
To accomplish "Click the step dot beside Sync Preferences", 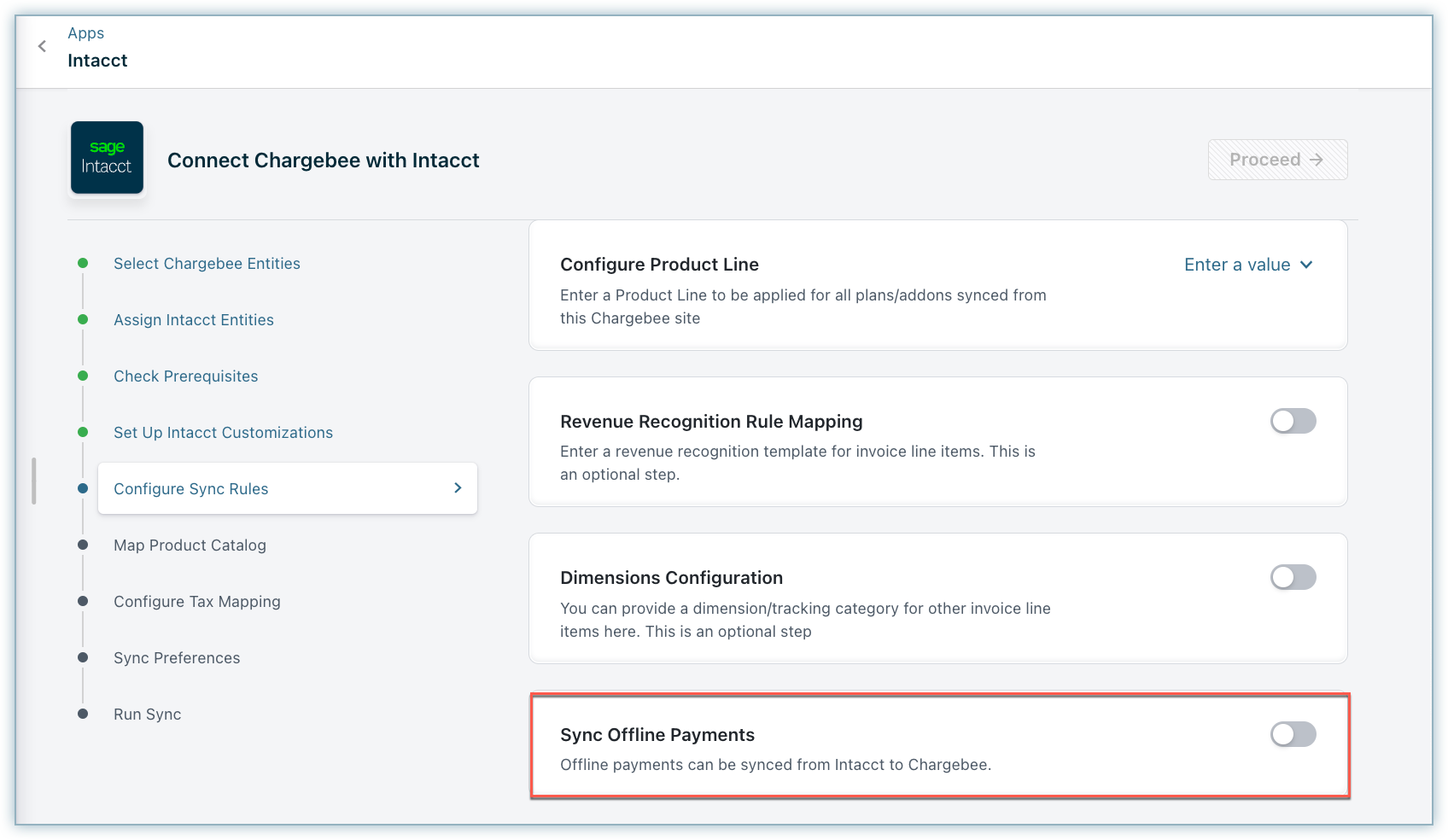I will [83, 657].
